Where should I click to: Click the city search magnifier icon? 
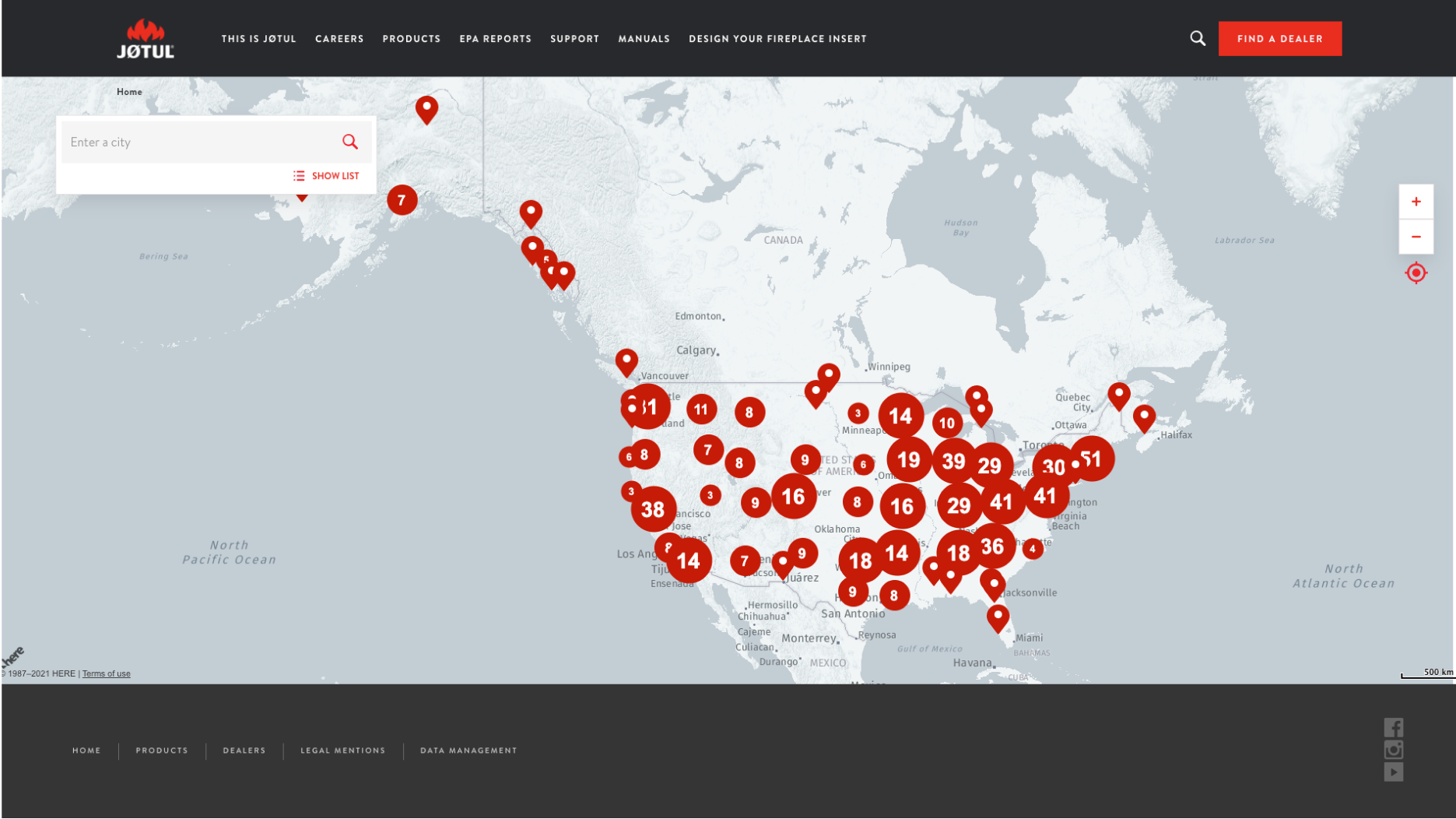coord(350,142)
